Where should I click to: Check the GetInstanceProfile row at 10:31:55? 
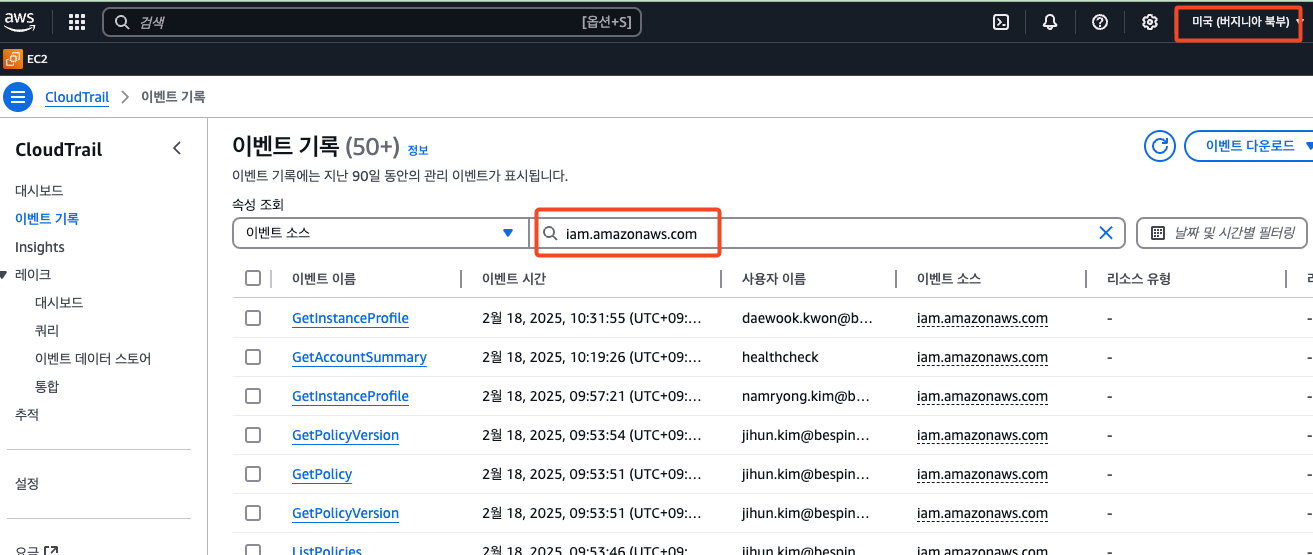pyautogui.click(x=253, y=318)
